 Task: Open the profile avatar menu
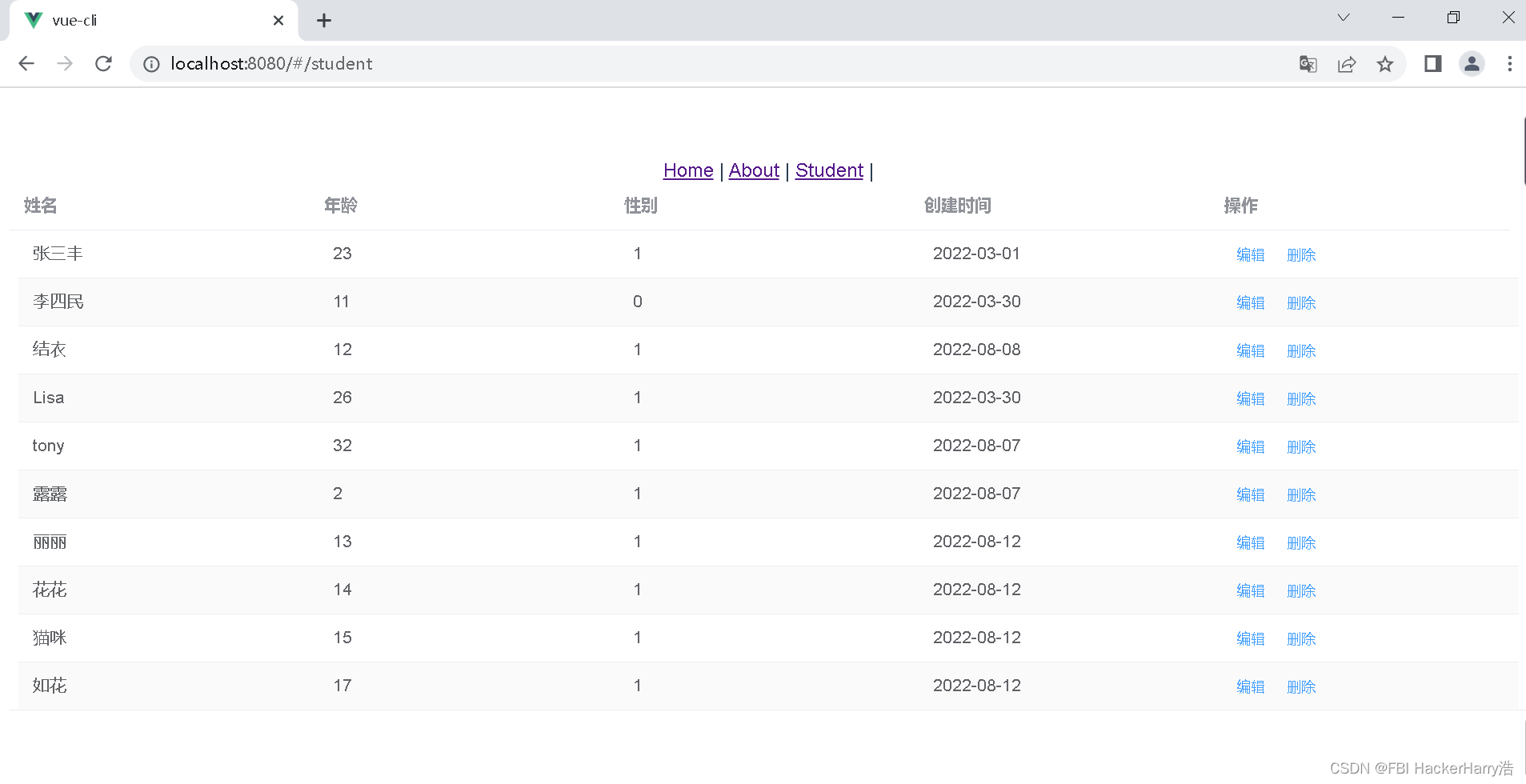1472,64
